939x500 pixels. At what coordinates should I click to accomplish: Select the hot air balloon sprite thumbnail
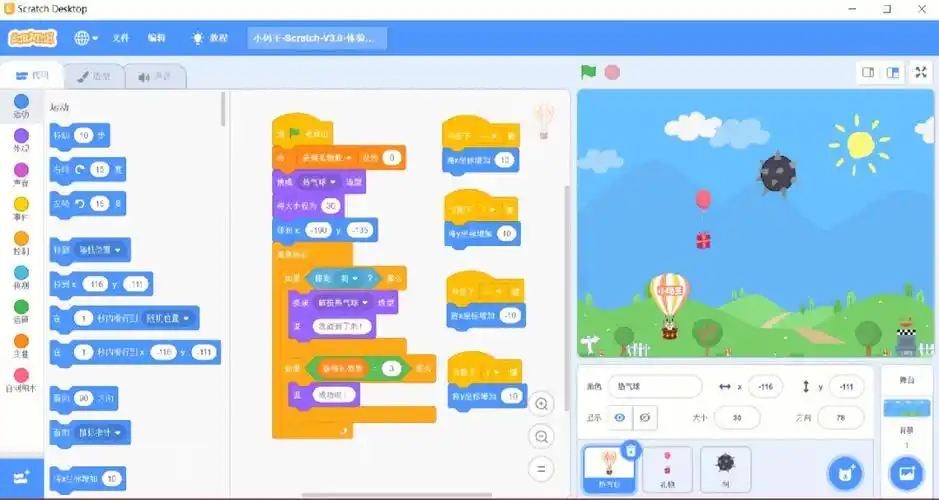608,469
